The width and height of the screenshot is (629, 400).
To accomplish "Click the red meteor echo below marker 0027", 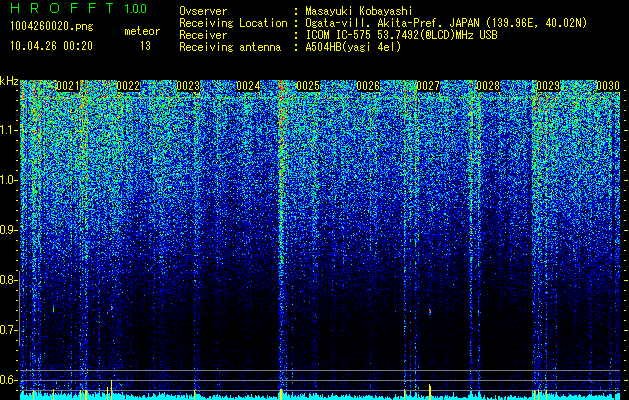I will point(430,311).
